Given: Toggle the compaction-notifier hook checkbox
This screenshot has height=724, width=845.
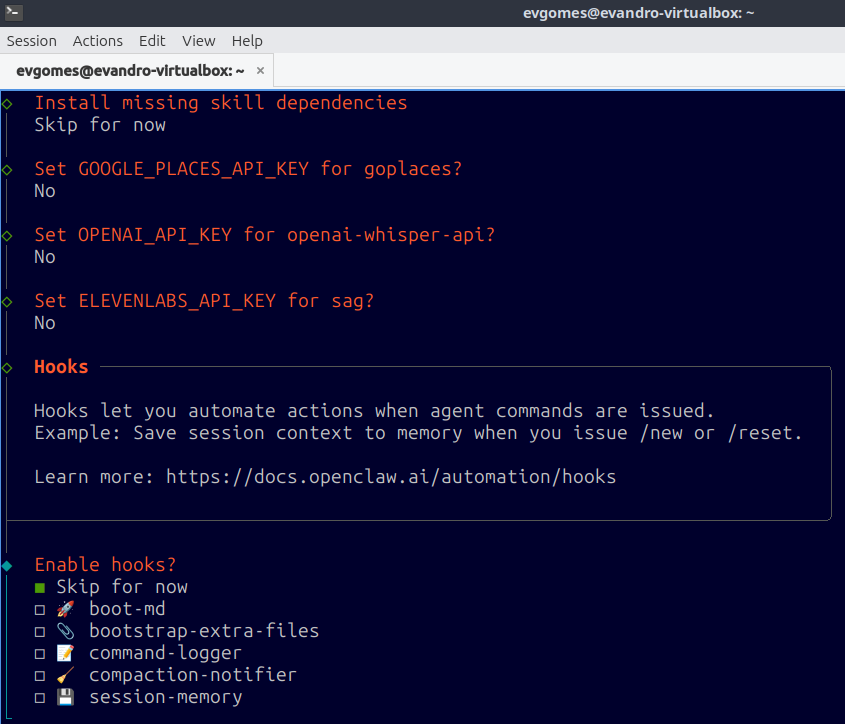Looking at the screenshot, I should pyautogui.click(x=40, y=676).
